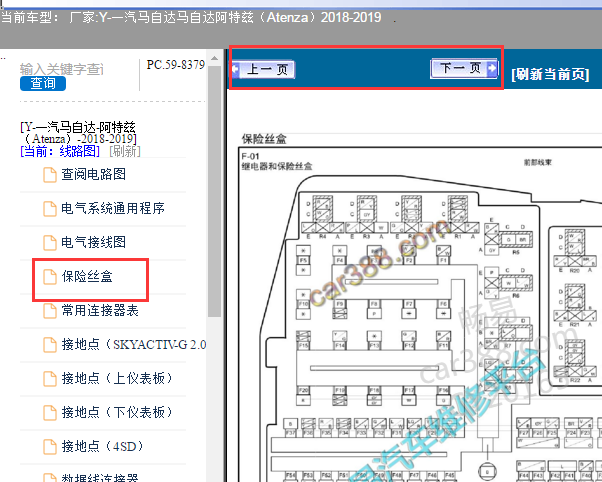This screenshot has width=602, height=482.
Task: Click document icon beside 电气系统通用程序
Action: 50,209
